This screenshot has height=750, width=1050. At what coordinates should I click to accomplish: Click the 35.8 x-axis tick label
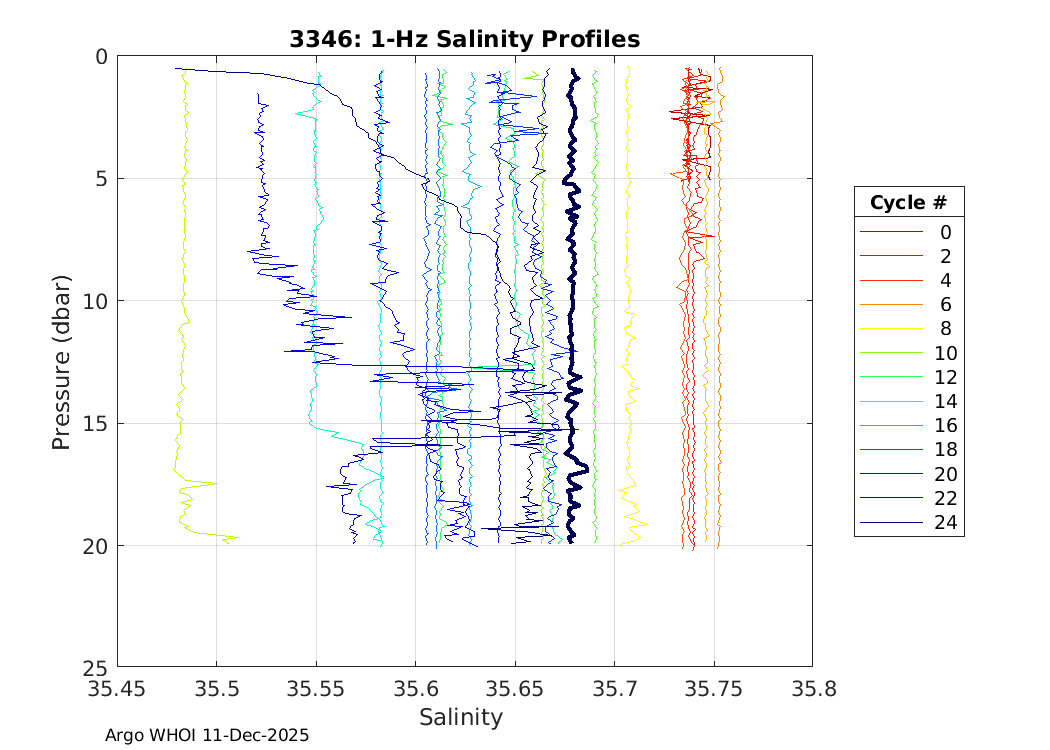[812, 689]
